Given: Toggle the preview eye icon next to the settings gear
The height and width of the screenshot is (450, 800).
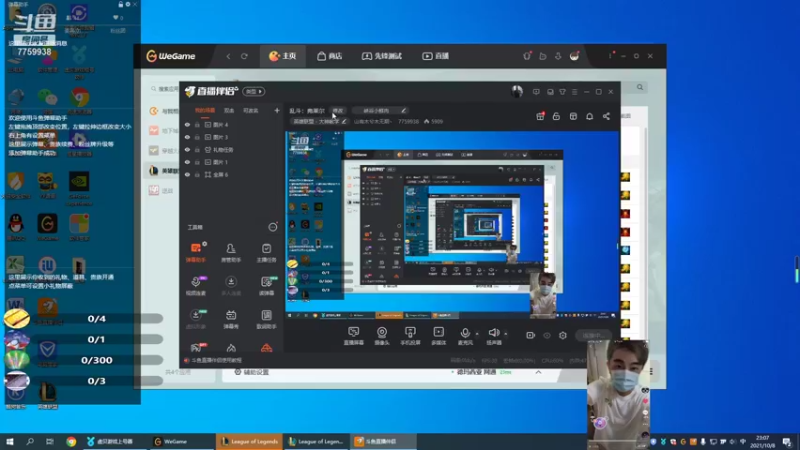Looking at the screenshot, I should 547,335.
